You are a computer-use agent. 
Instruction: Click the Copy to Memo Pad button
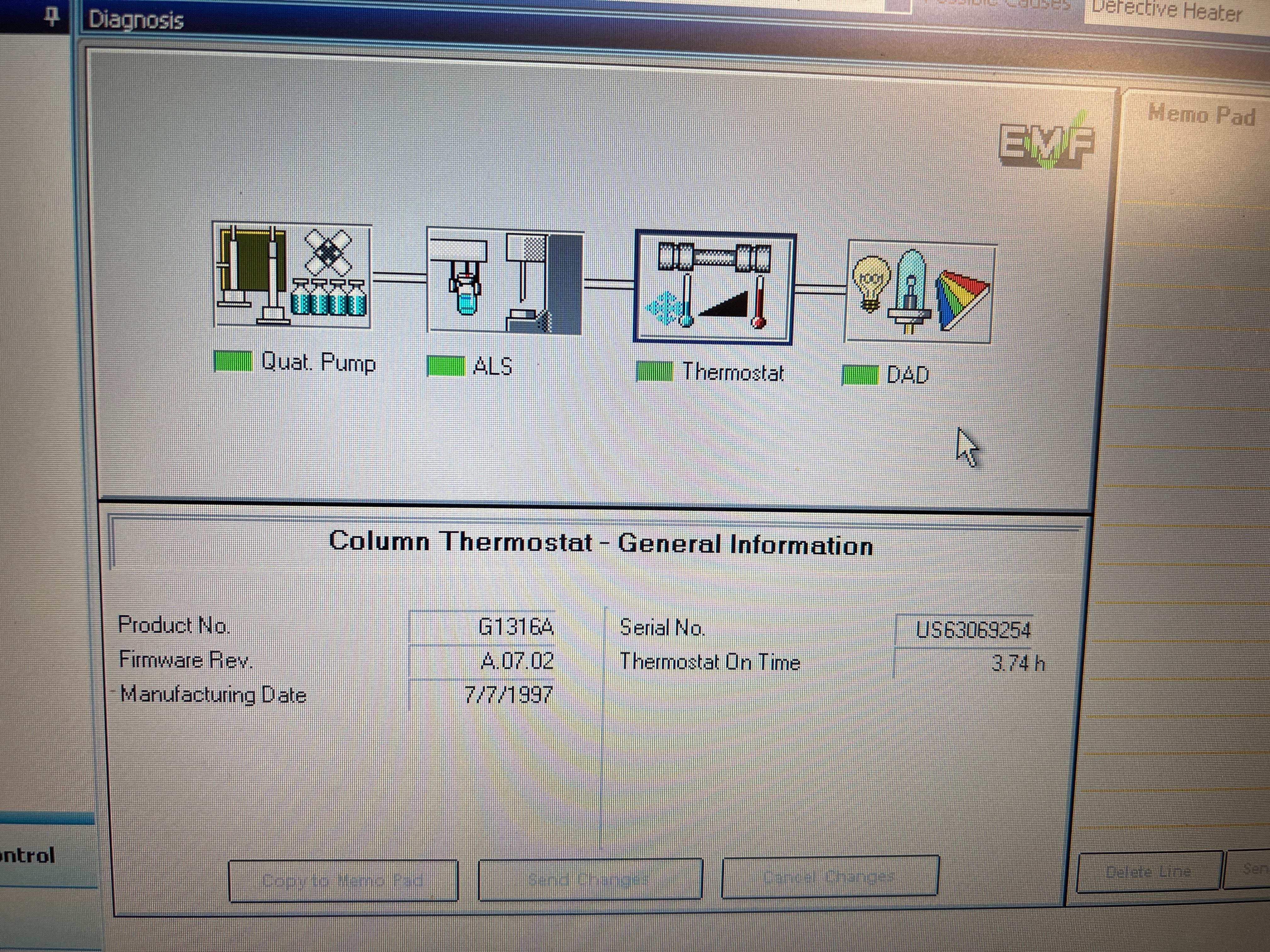[343, 880]
